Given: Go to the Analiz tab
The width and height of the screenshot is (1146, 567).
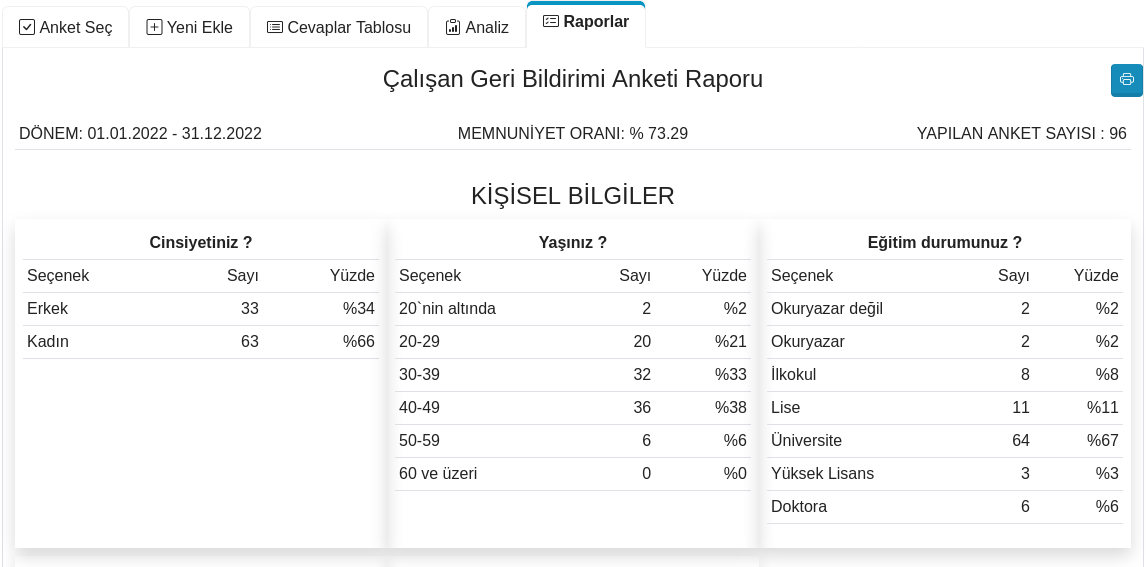Looking at the screenshot, I should (x=477, y=27).
